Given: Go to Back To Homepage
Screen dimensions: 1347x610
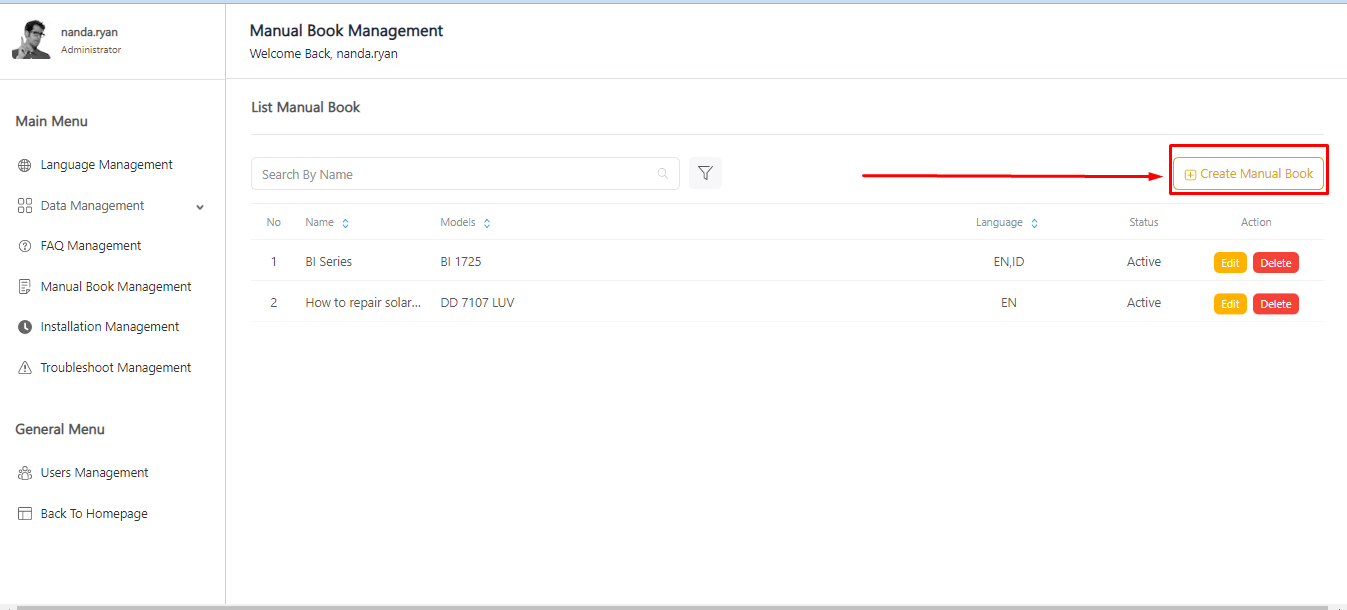Looking at the screenshot, I should (x=94, y=514).
